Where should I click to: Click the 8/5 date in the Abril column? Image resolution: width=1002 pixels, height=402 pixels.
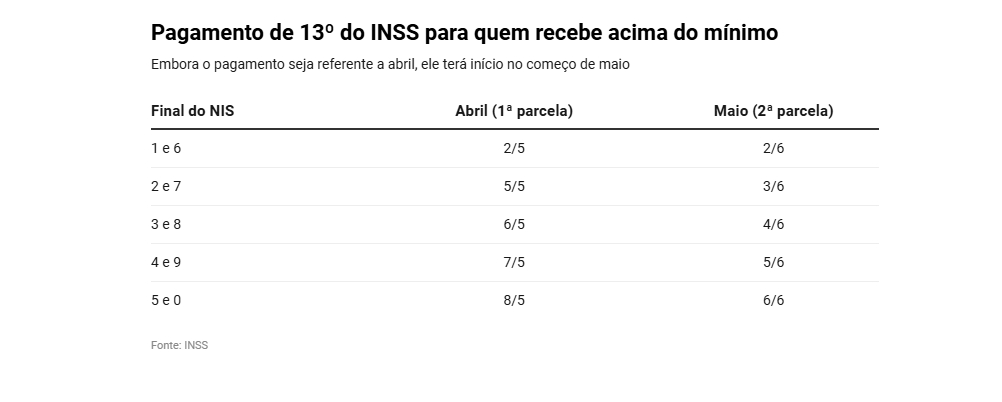pyautogui.click(x=514, y=301)
